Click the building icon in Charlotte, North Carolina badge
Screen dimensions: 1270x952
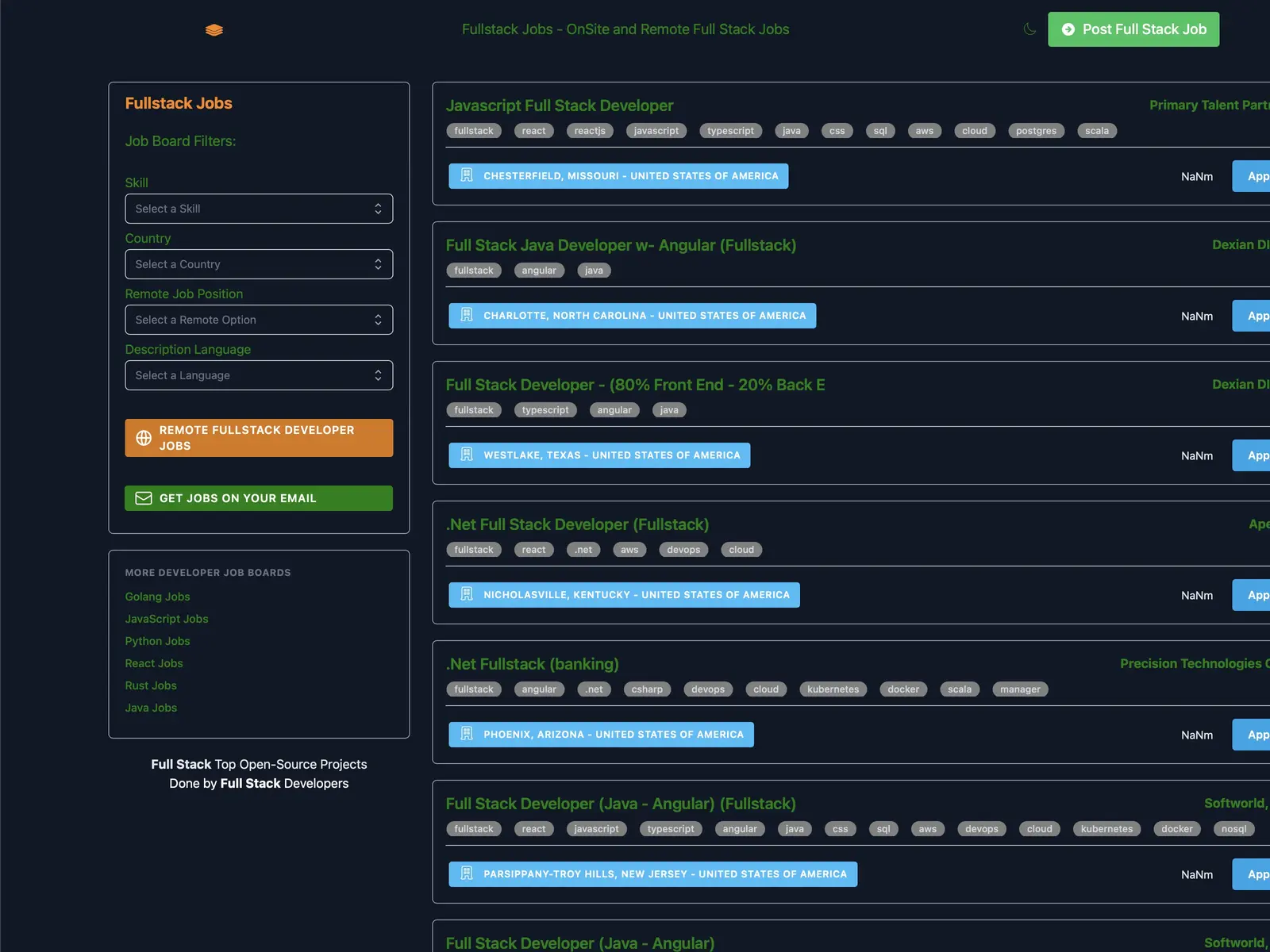(x=467, y=315)
